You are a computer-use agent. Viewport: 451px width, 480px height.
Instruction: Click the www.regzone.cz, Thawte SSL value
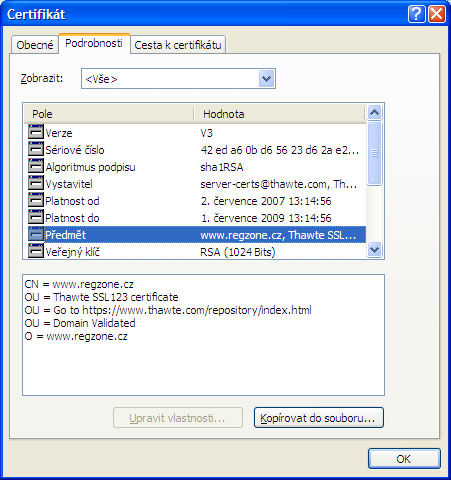pyautogui.click(x=278, y=235)
